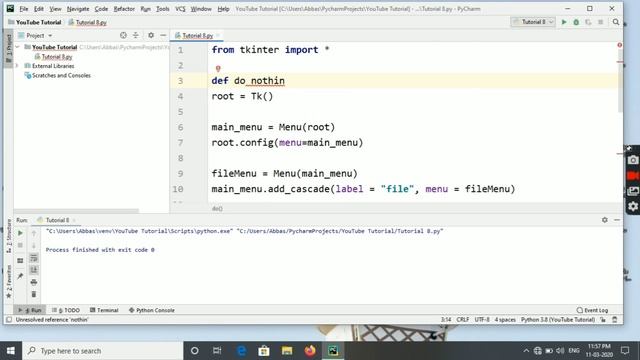Viewport: 640px width, 360px height.
Task: Switch to the Terminal tool tab
Action: pos(104,310)
